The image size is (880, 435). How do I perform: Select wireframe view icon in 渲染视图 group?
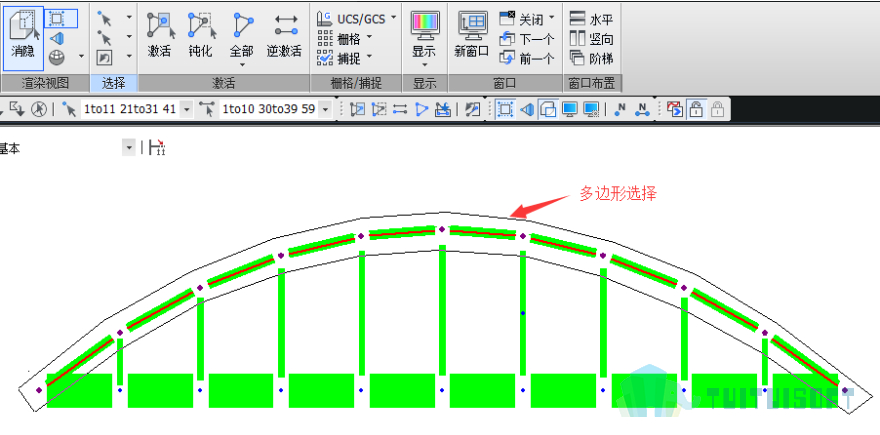pyautogui.click(x=57, y=19)
